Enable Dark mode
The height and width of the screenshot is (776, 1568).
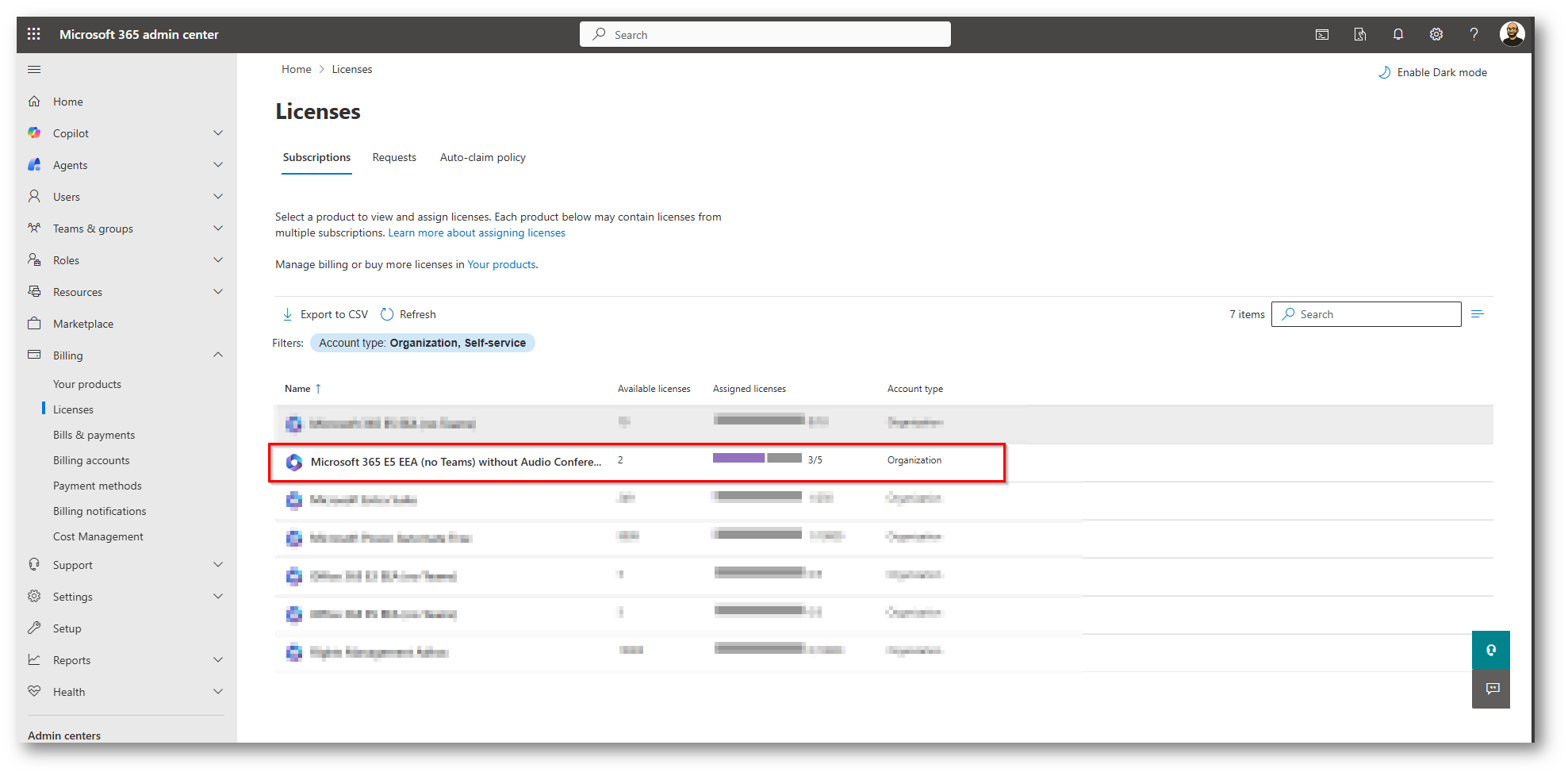click(x=1432, y=72)
